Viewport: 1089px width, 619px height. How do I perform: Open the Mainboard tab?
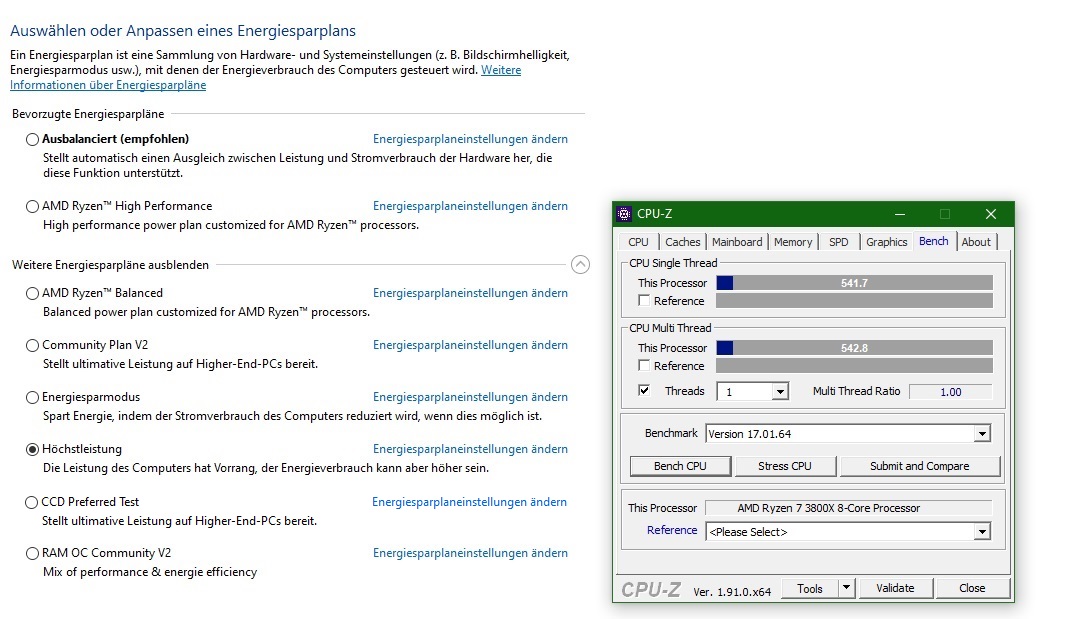[737, 242]
